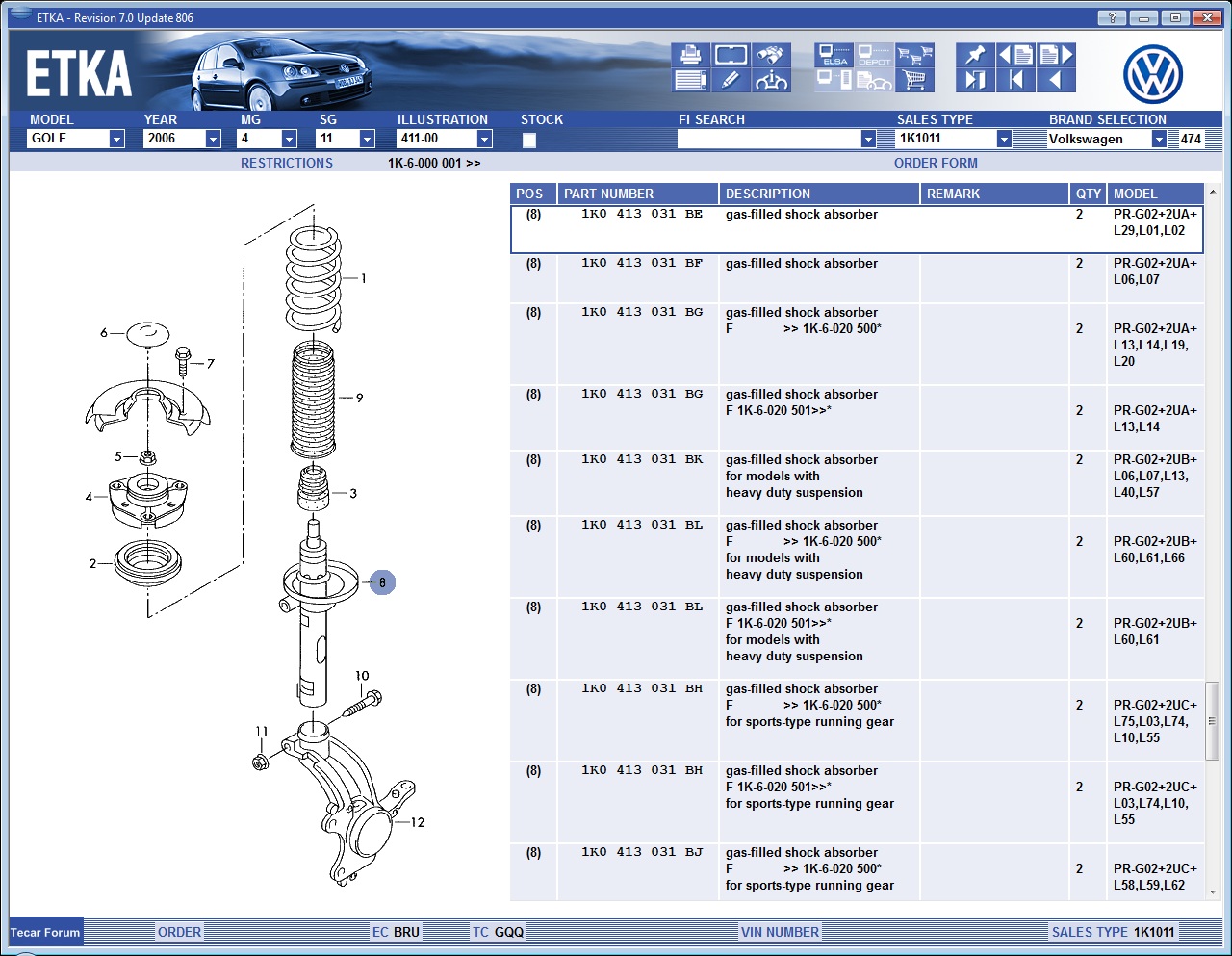Select position 6 in the illustration
This screenshot has width=1232, height=956.
(x=104, y=333)
